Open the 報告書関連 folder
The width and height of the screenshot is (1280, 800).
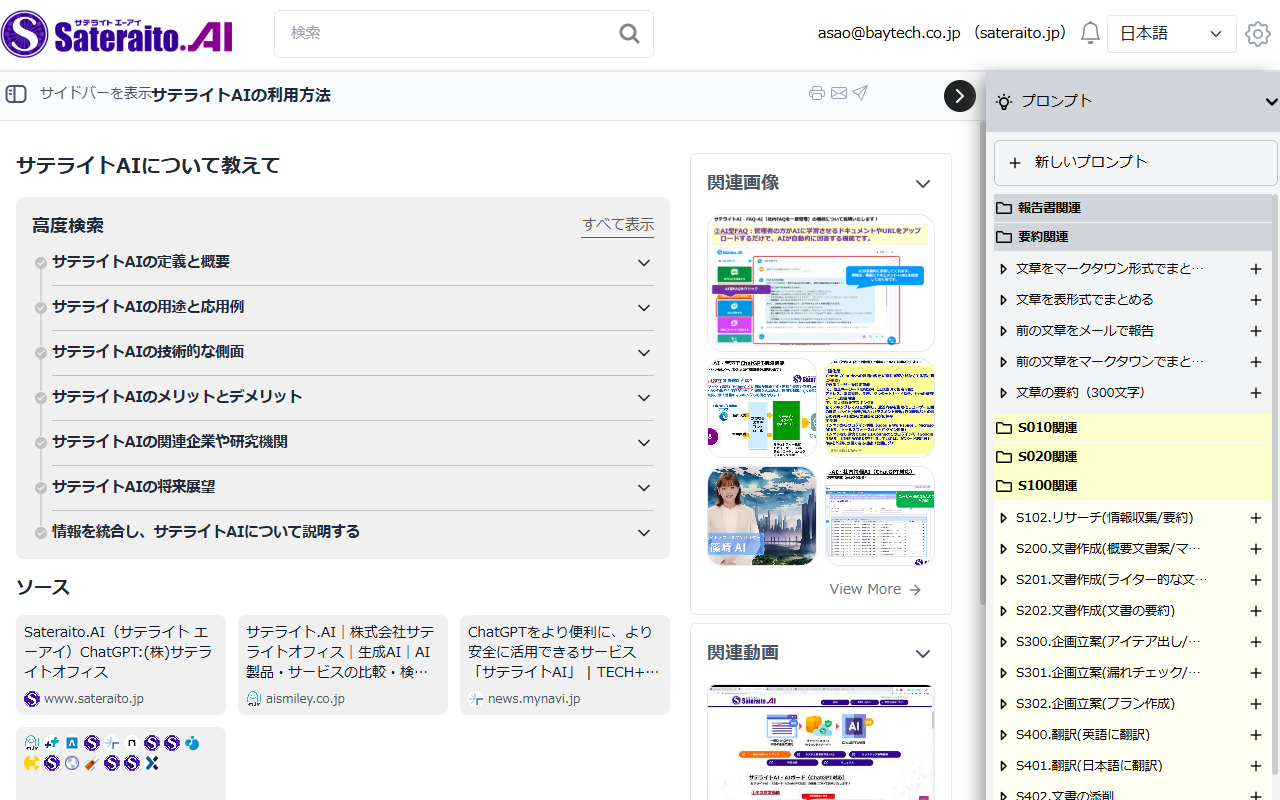(x=1049, y=208)
